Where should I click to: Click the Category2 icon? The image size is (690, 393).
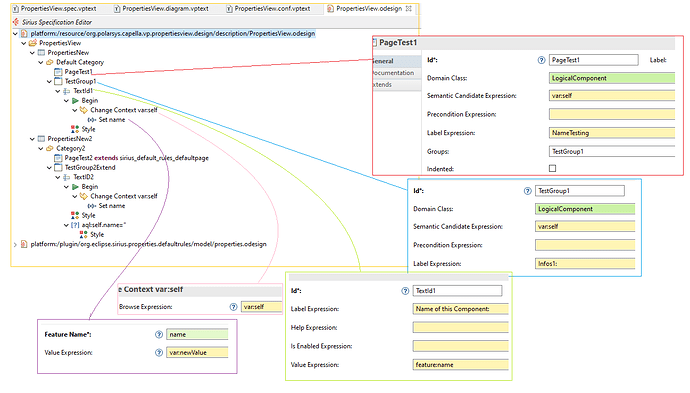50,149
